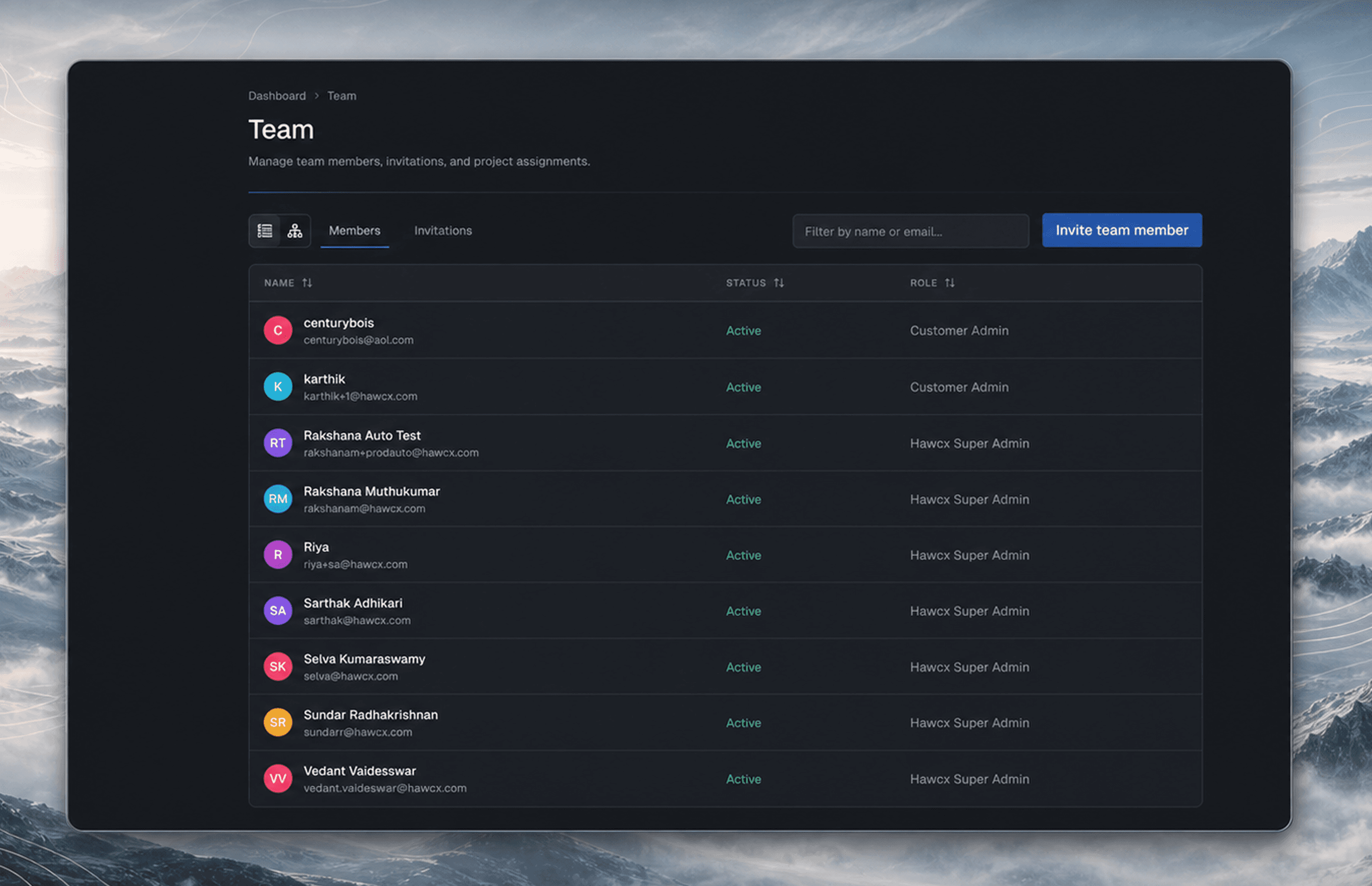Select Sundar Radhakrishnan name
1372x886 pixels.
371,715
